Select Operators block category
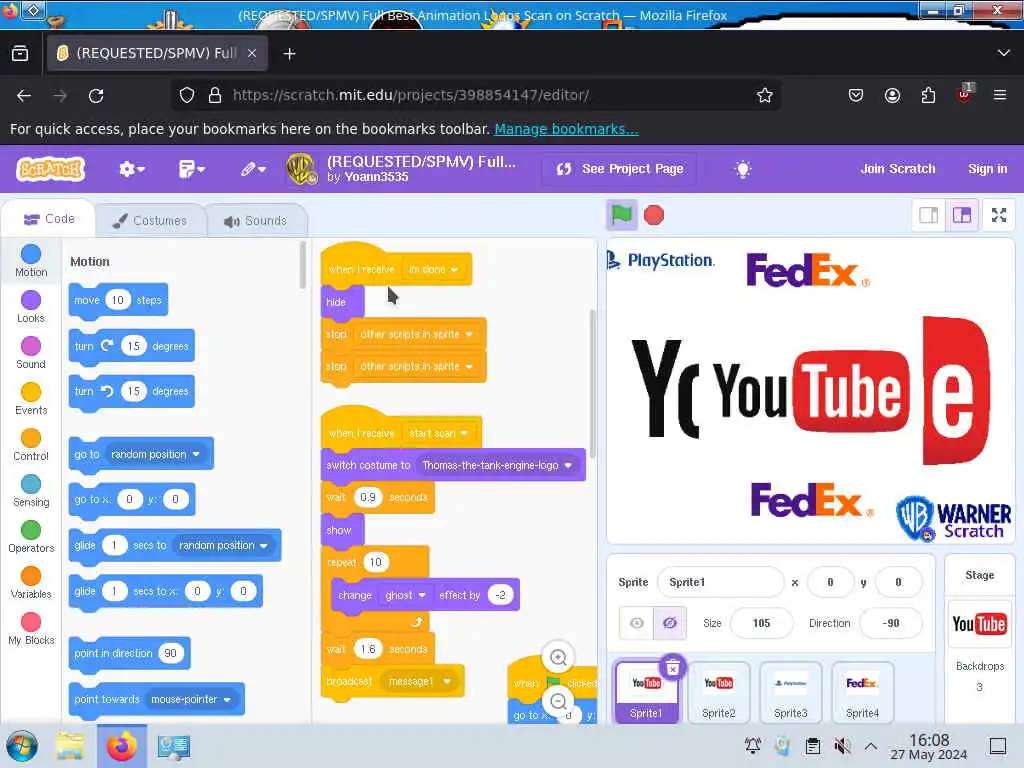Viewport: 1024px width, 768px height. (31, 537)
